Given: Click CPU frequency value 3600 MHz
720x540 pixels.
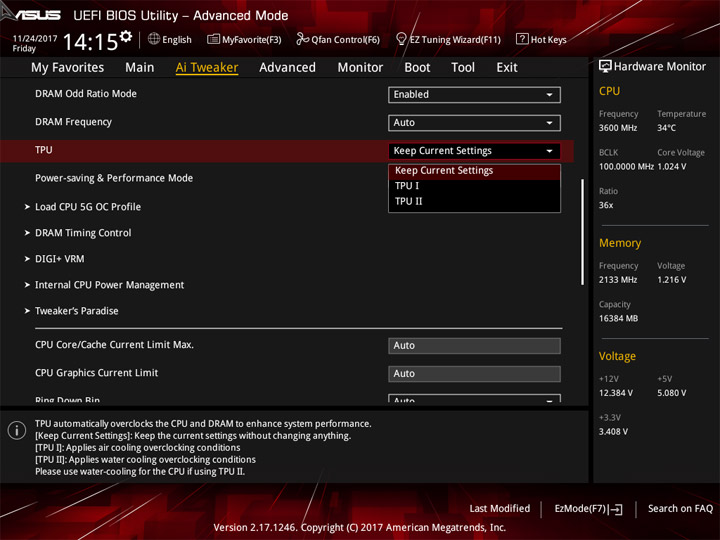Looking at the screenshot, I should [618, 128].
